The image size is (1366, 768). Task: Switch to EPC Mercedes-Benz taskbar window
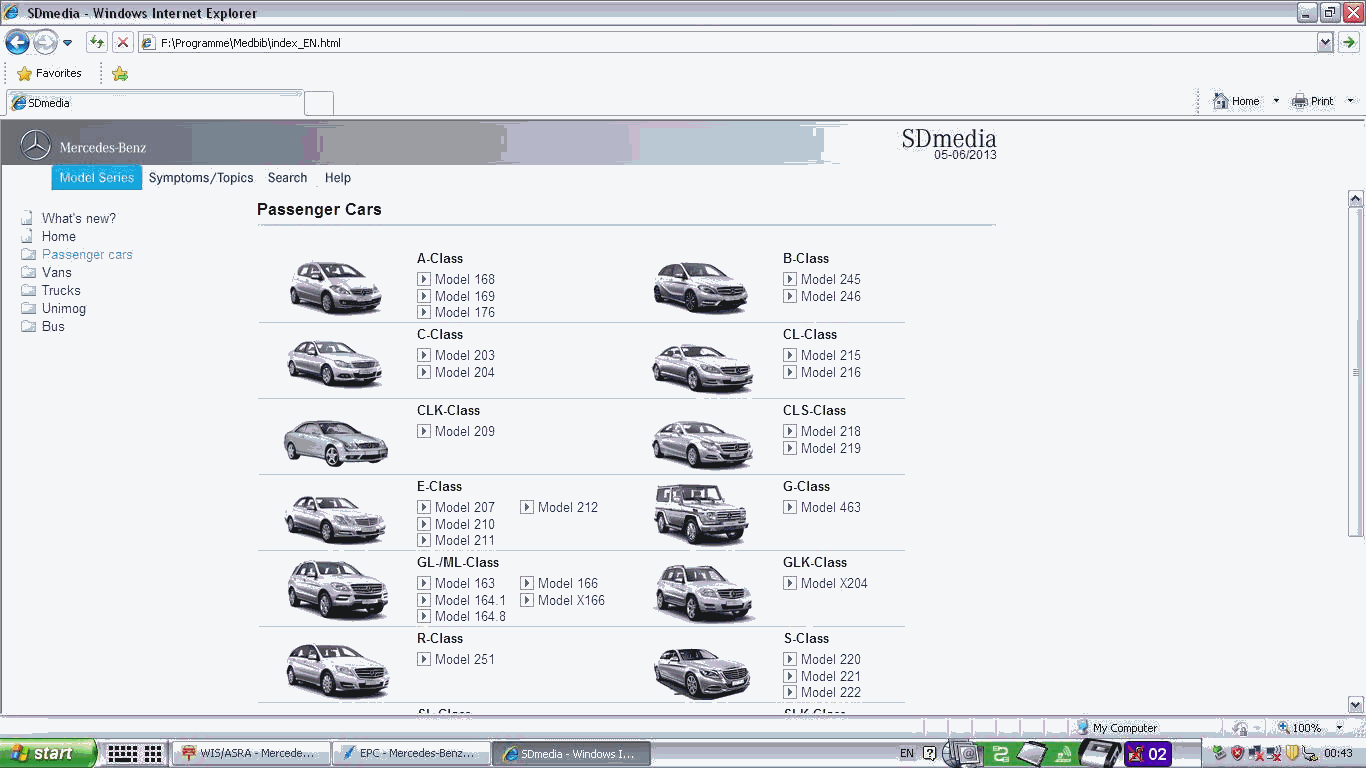click(x=411, y=753)
